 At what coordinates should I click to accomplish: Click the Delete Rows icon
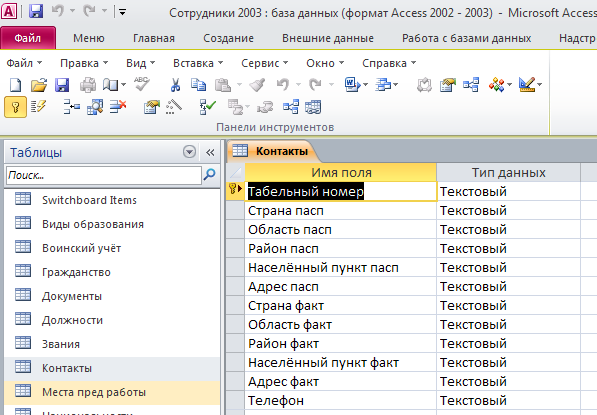pos(118,107)
